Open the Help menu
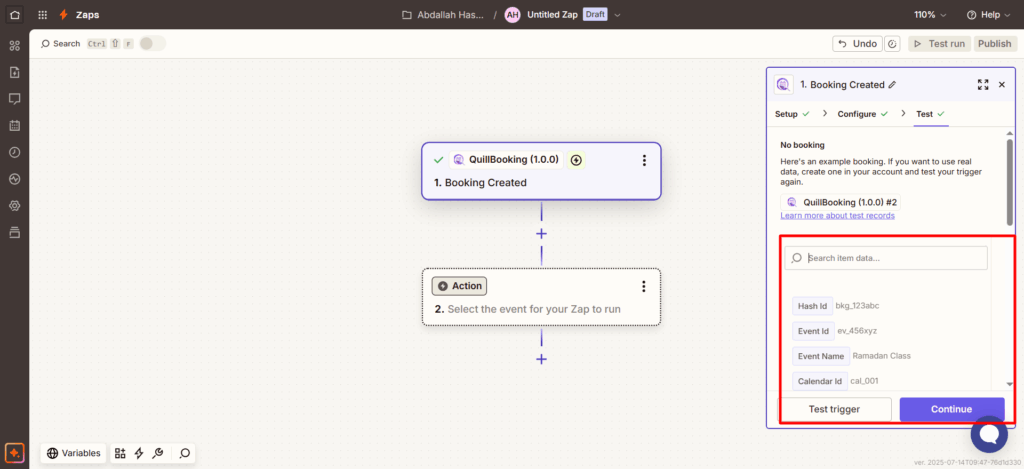This screenshot has height=469, width=1024. (x=989, y=15)
